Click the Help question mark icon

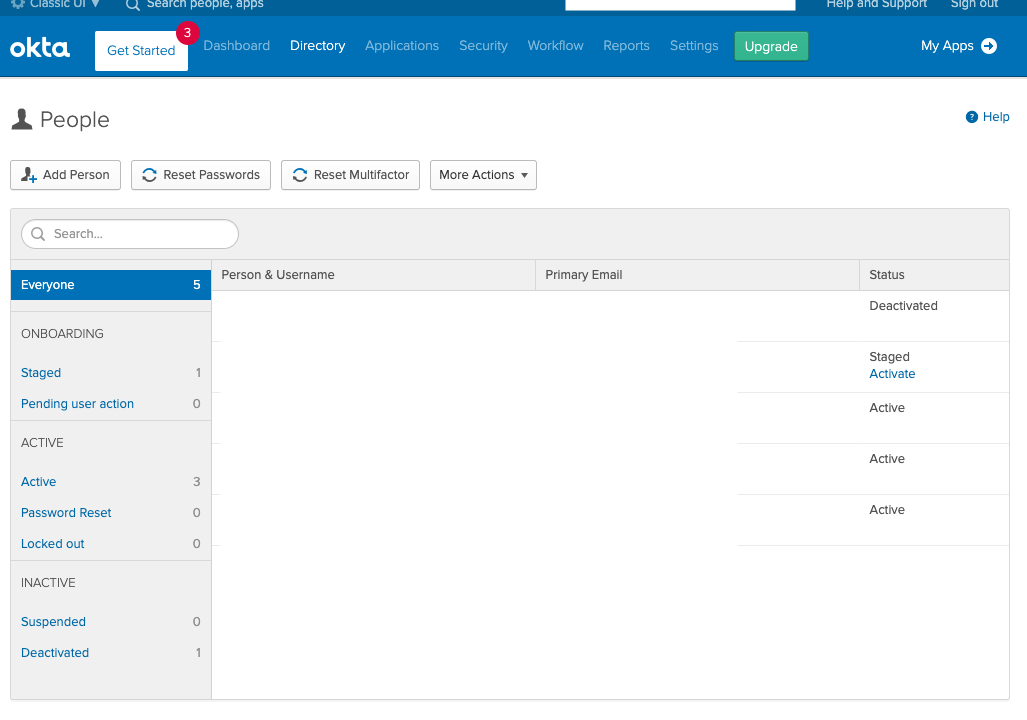pos(971,117)
